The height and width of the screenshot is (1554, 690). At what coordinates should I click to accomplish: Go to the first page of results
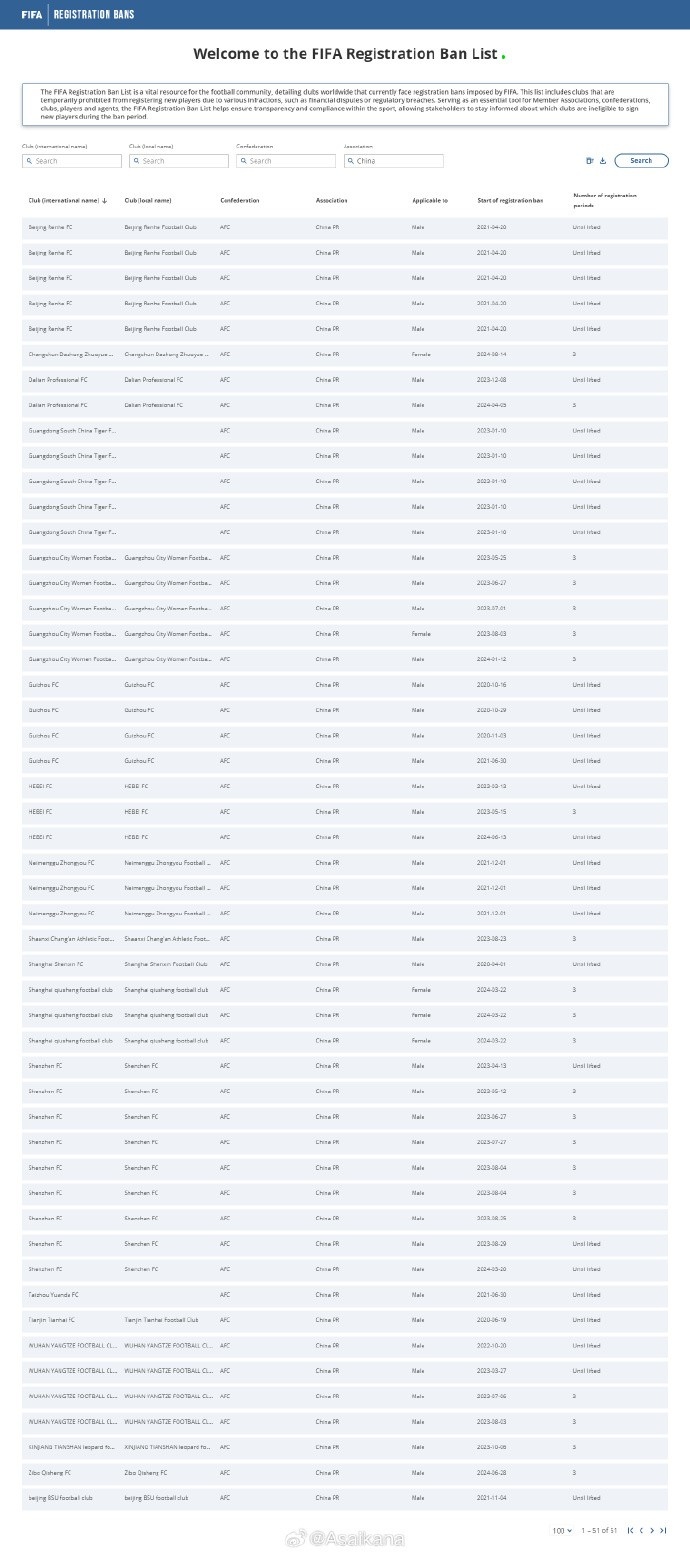click(630, 1530)
